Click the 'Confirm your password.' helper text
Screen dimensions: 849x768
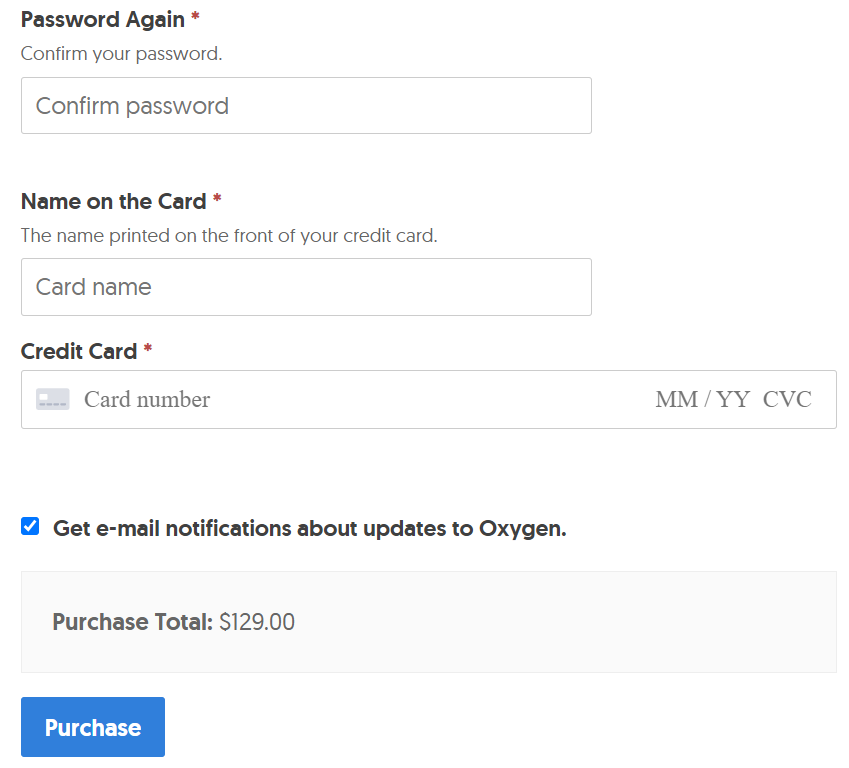(x=121, y=54)
